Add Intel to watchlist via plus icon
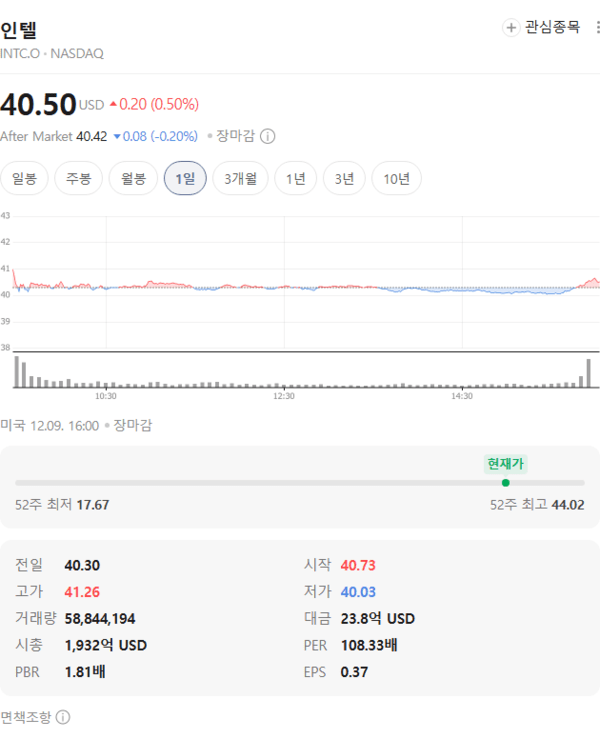This screenshot has width=600, height=739. coord(511,27)
